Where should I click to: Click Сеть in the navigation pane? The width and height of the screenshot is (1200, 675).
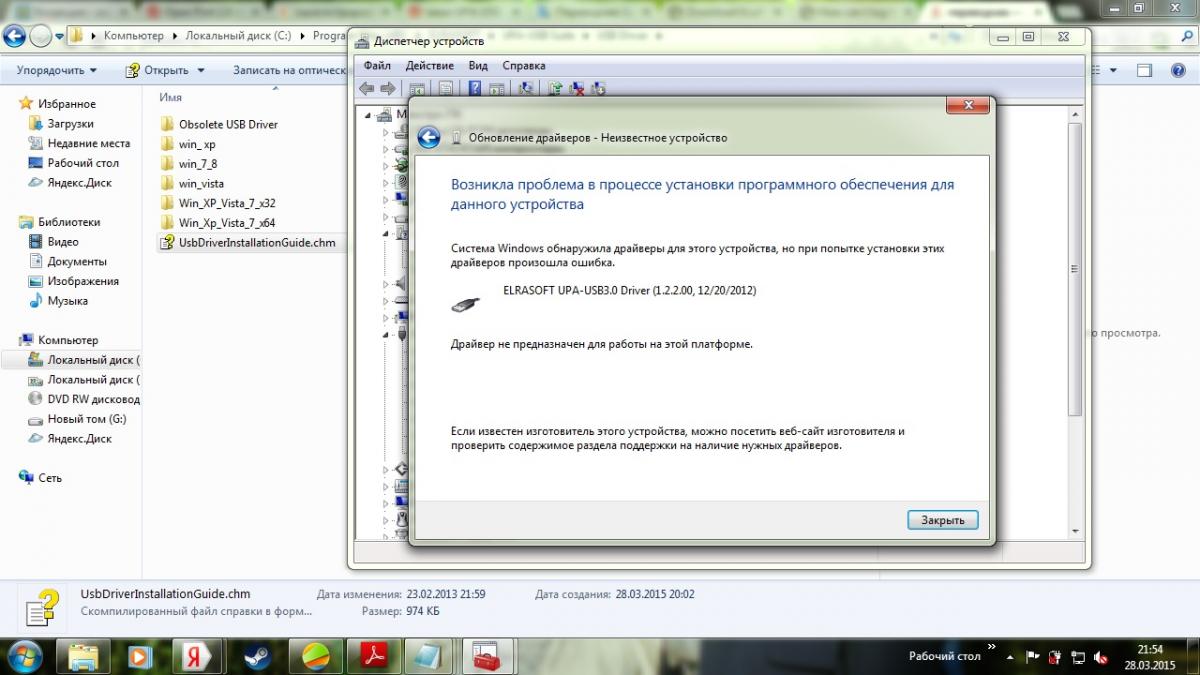(x=40, y=478)
